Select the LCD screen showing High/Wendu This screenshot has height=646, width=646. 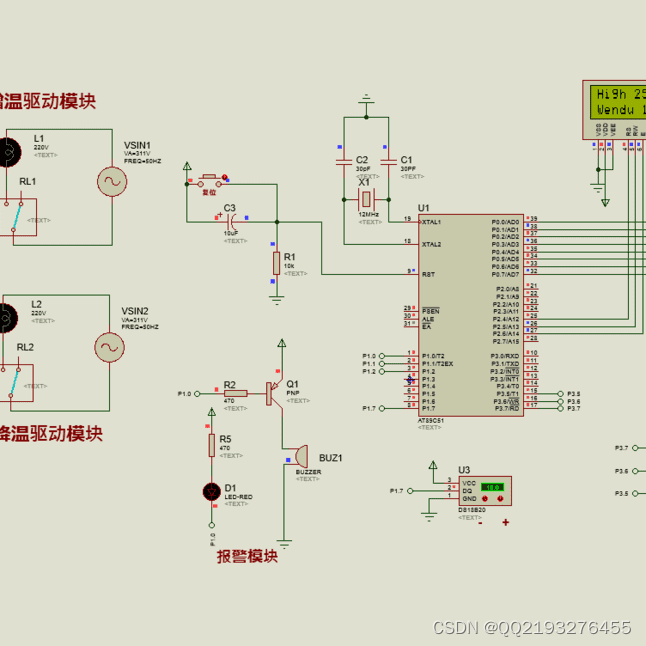point(618,102)
